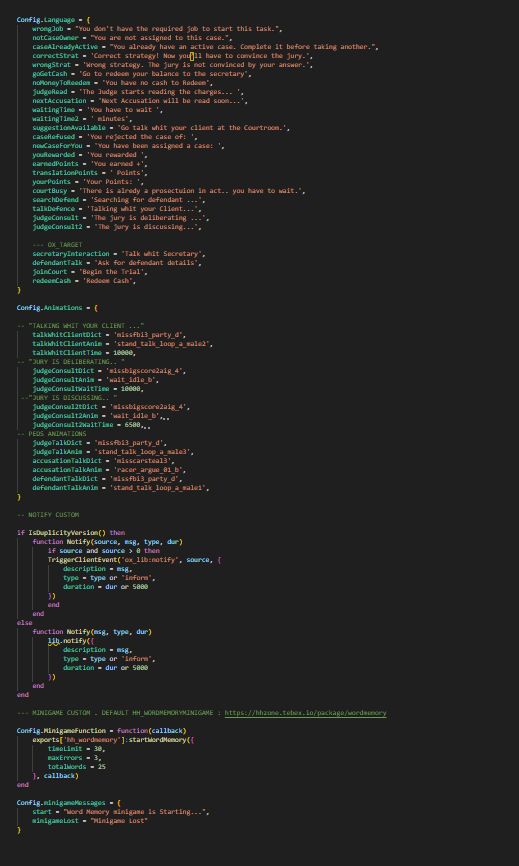Click the 'JURY IS DISCUSSING' comment

tap(70, 398)
